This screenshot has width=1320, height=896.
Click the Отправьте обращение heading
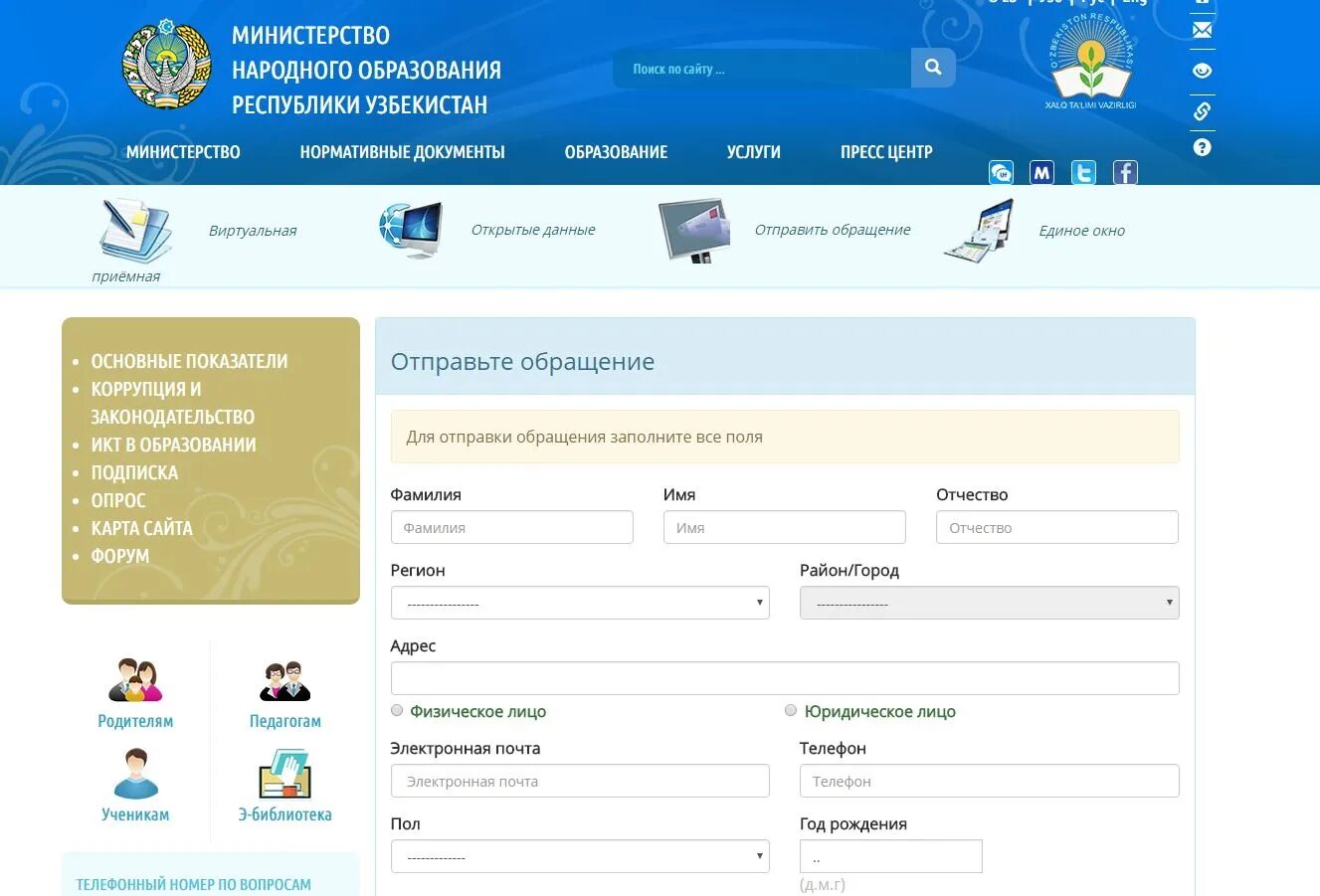click(x=522, y=362)
